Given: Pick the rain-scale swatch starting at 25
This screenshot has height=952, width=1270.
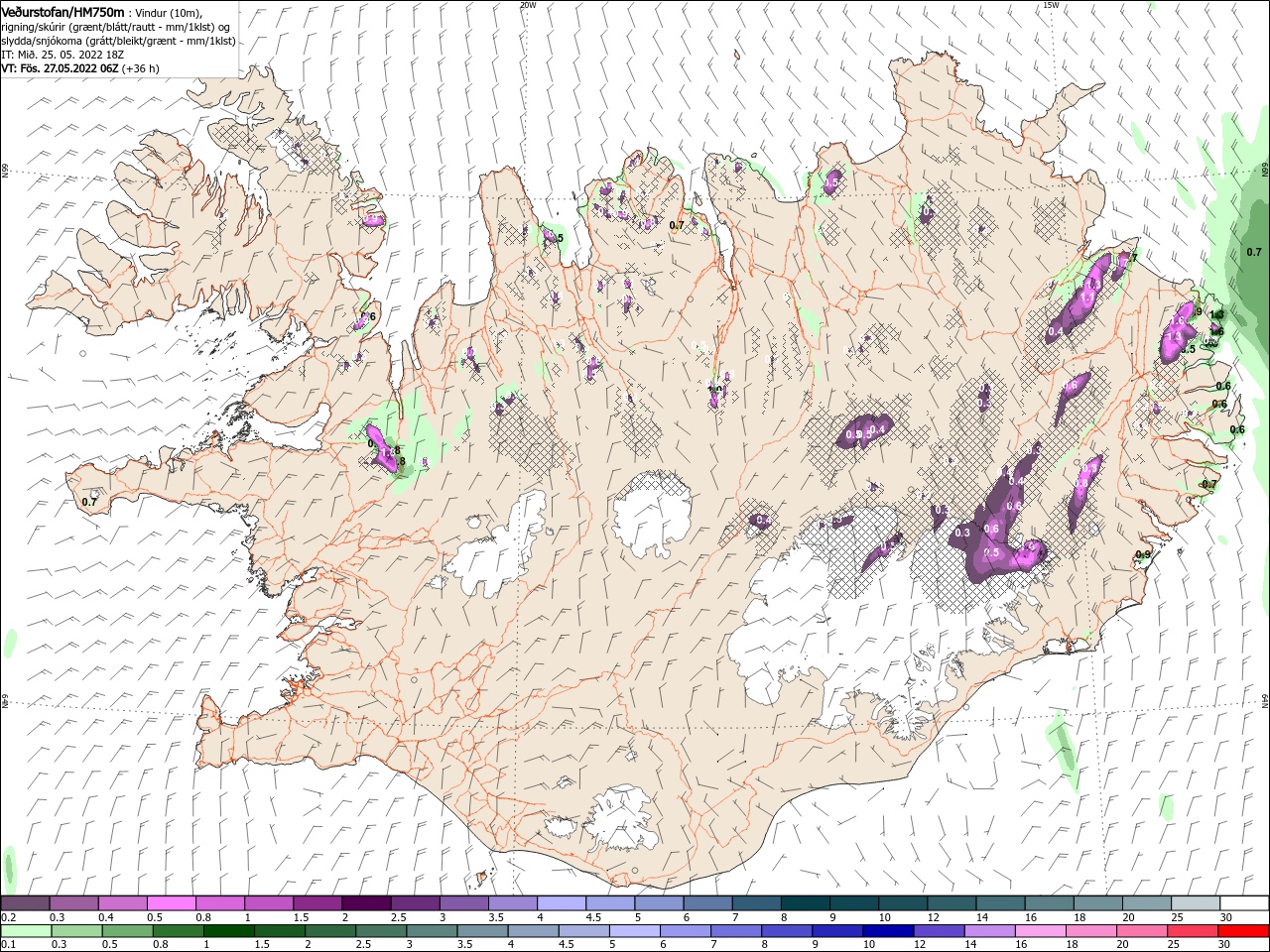Looking at the screenshot, I should click(1192, 931).
